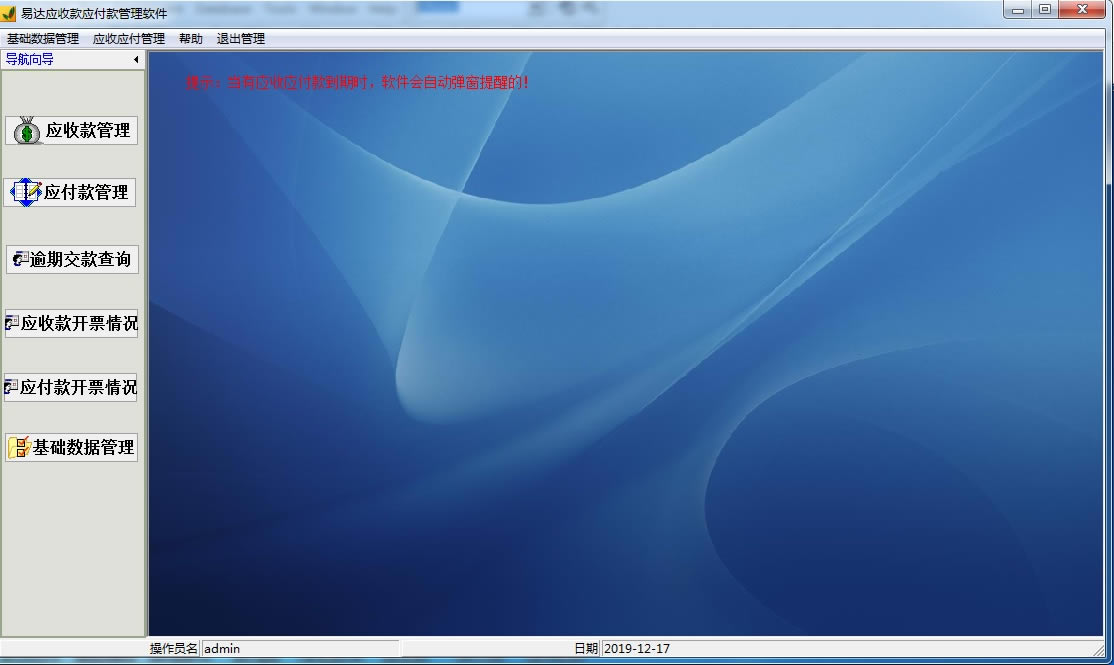
Task: Click the 导航向导 panel header title
Action: [30, 60]
